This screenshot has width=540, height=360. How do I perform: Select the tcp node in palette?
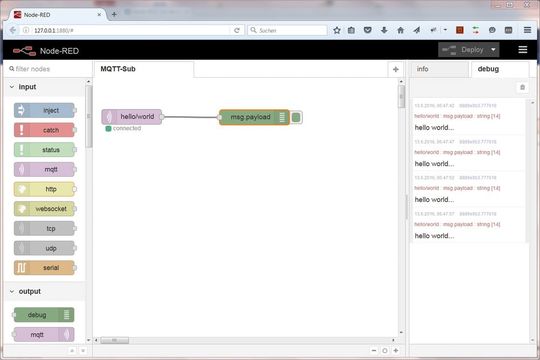click(x=44, y=228)
